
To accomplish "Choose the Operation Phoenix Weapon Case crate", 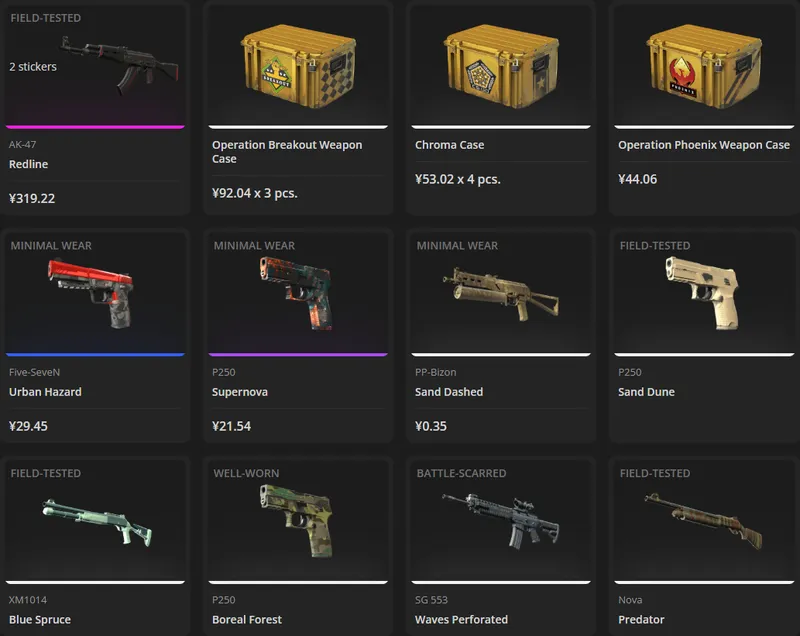I will pos(704,66).
